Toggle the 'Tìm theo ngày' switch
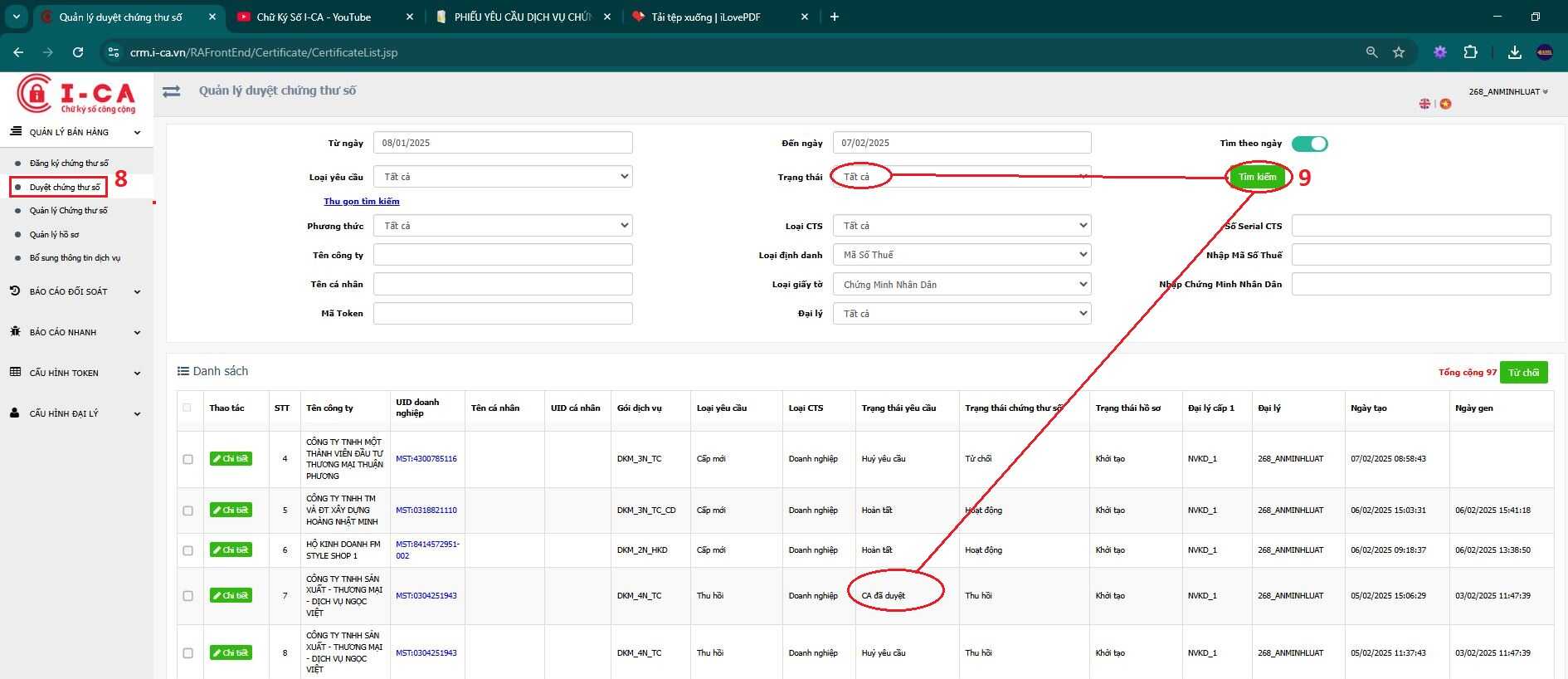1568x679 pixels. [x=1310, y=144]
